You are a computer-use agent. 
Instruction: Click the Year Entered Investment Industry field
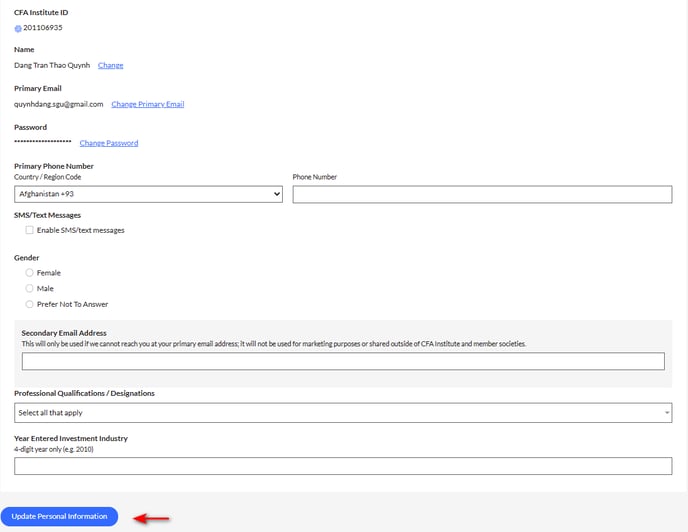[x=343, y=466]
